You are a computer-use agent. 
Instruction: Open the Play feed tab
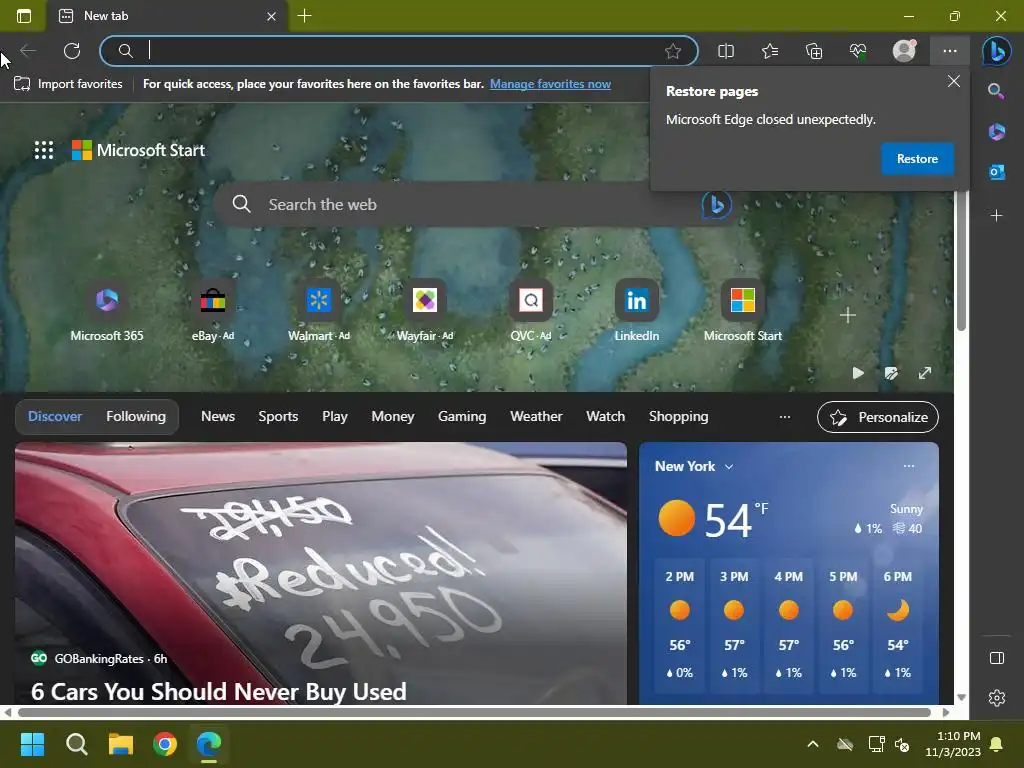[335, 417]
